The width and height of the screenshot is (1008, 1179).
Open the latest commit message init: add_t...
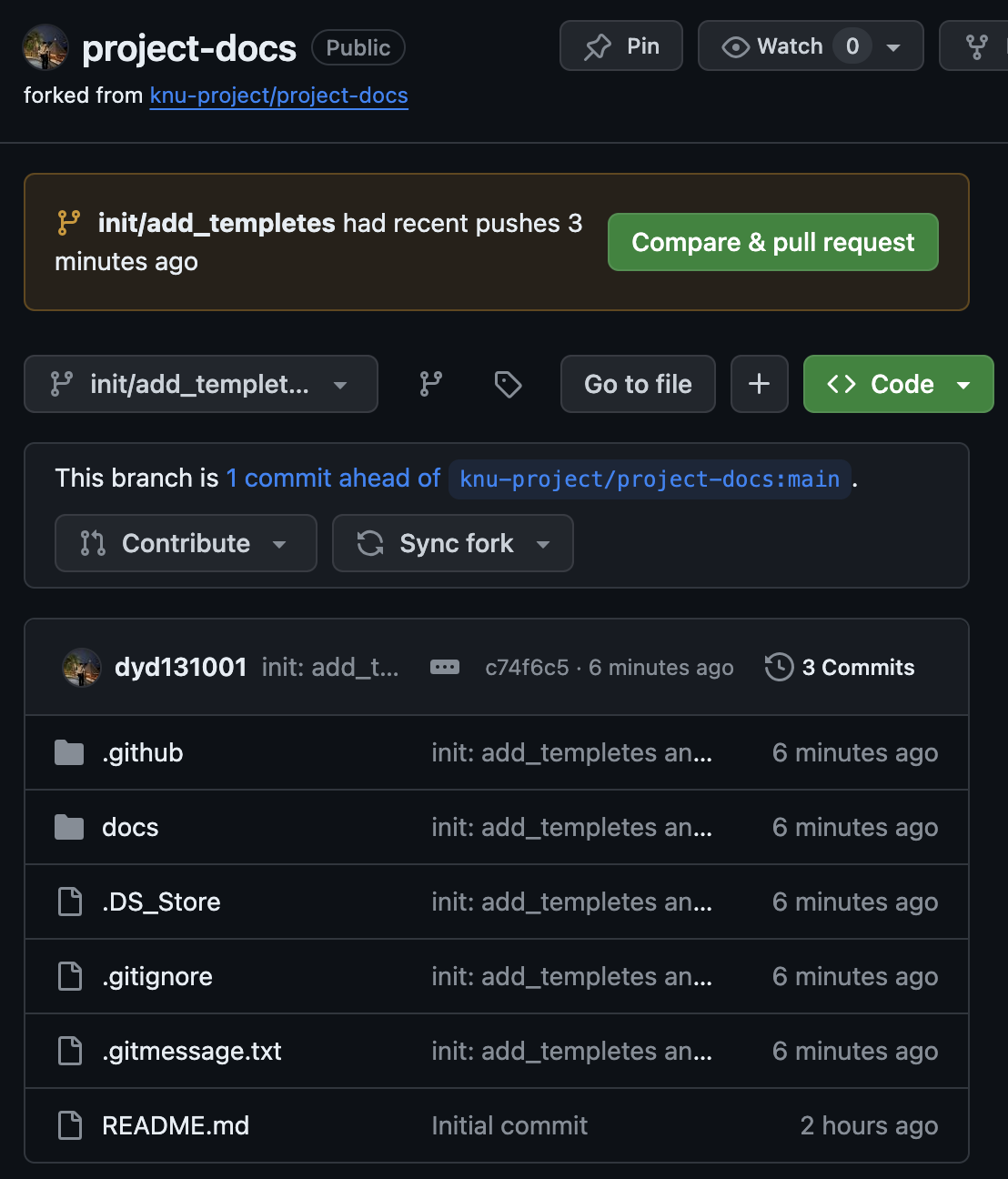[330, 667]
